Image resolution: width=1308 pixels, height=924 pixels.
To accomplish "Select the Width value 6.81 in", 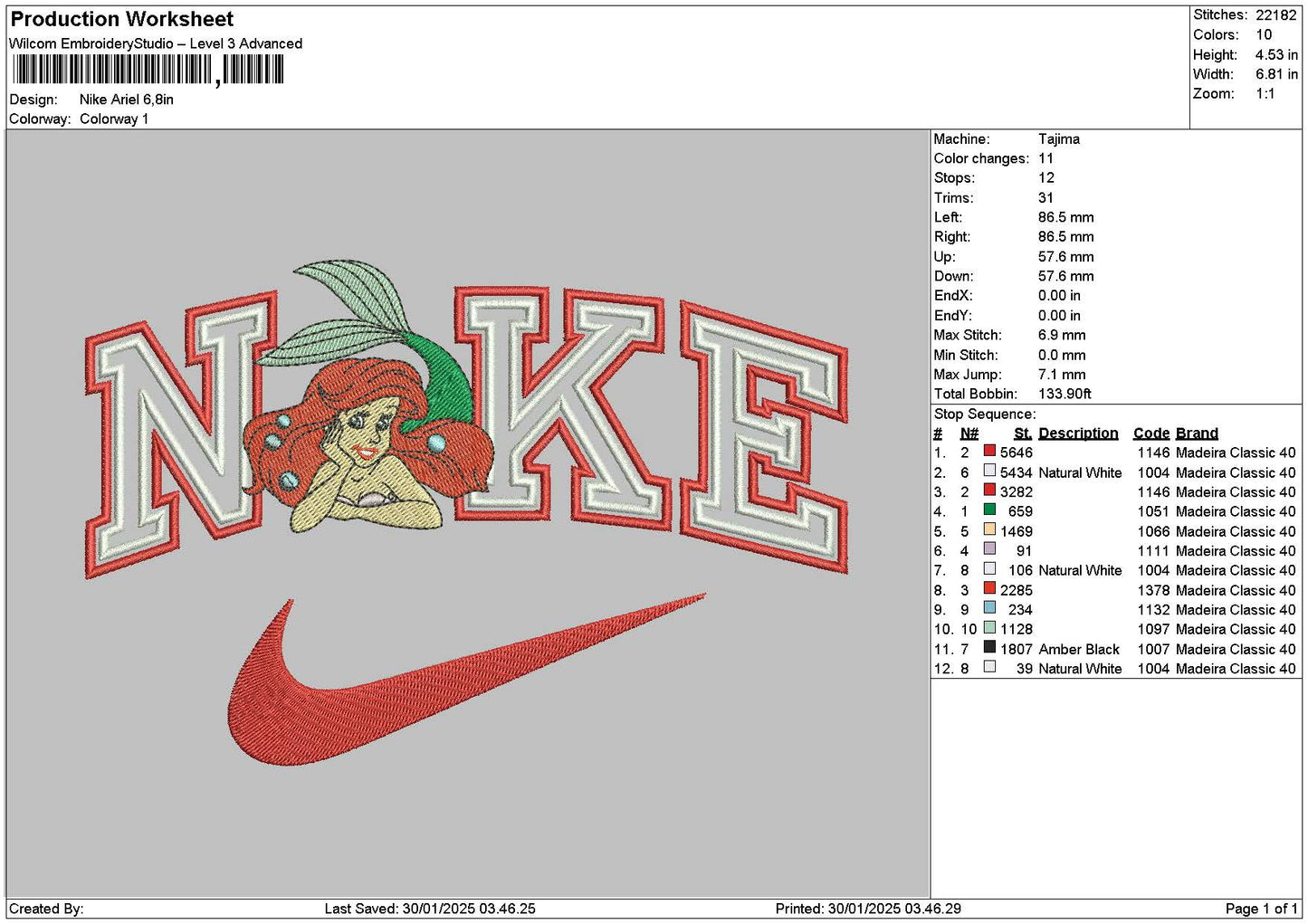I will (x=1276, y=74).
